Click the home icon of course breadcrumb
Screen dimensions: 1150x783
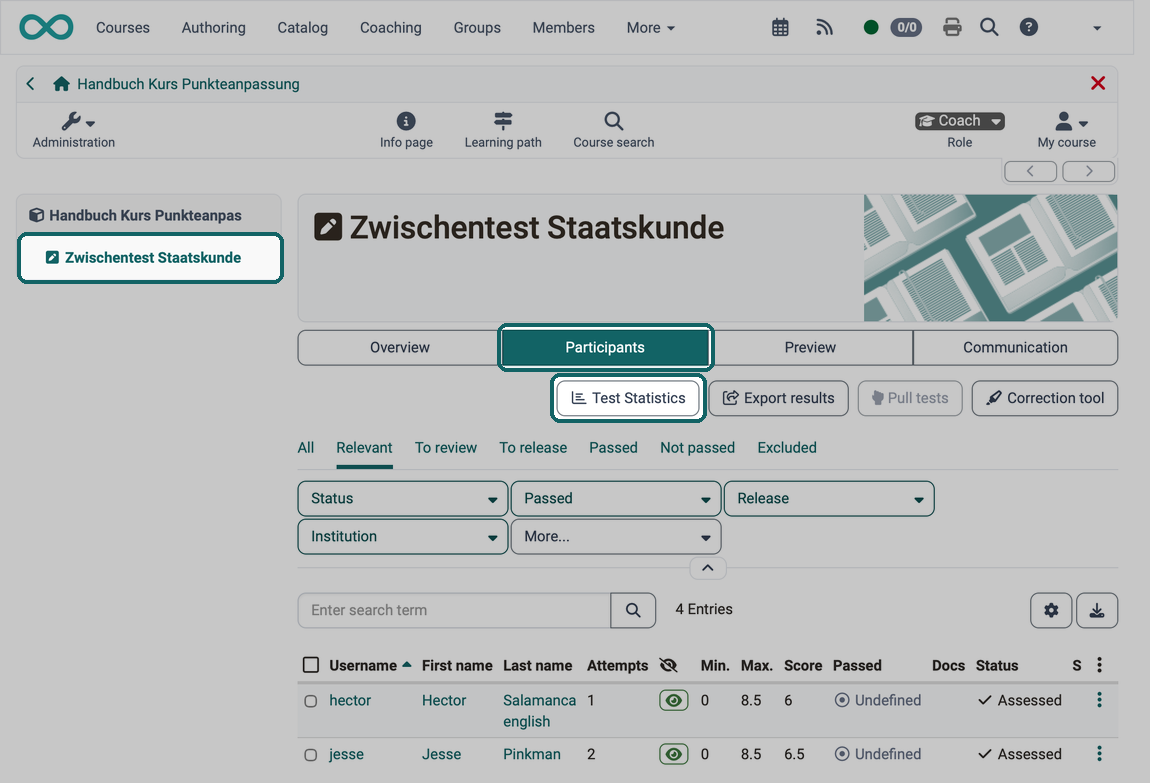pyautogui.click(x=62, y=84)
